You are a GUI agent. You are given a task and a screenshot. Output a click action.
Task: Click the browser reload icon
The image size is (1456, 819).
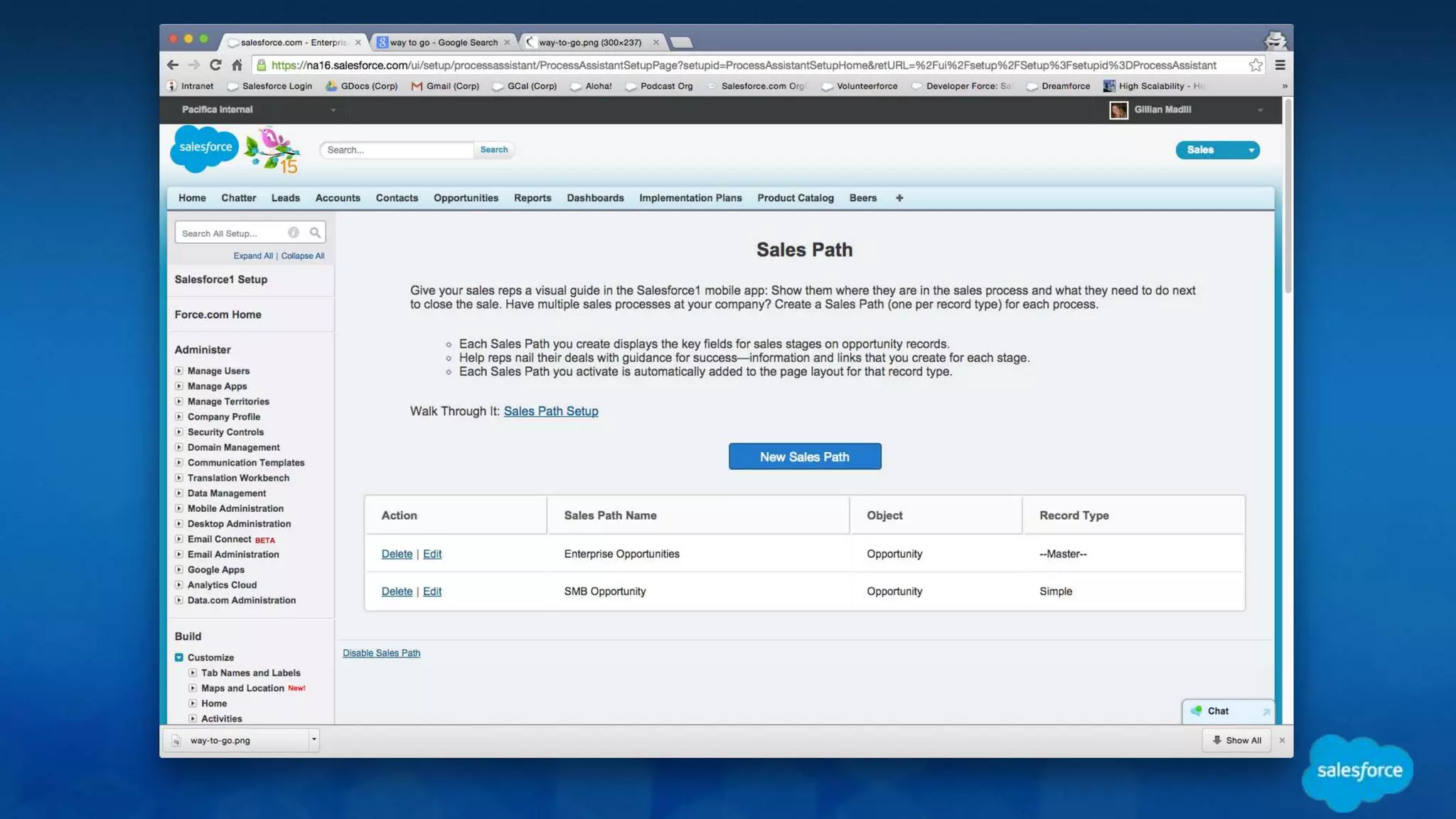(x=215, y=65)
